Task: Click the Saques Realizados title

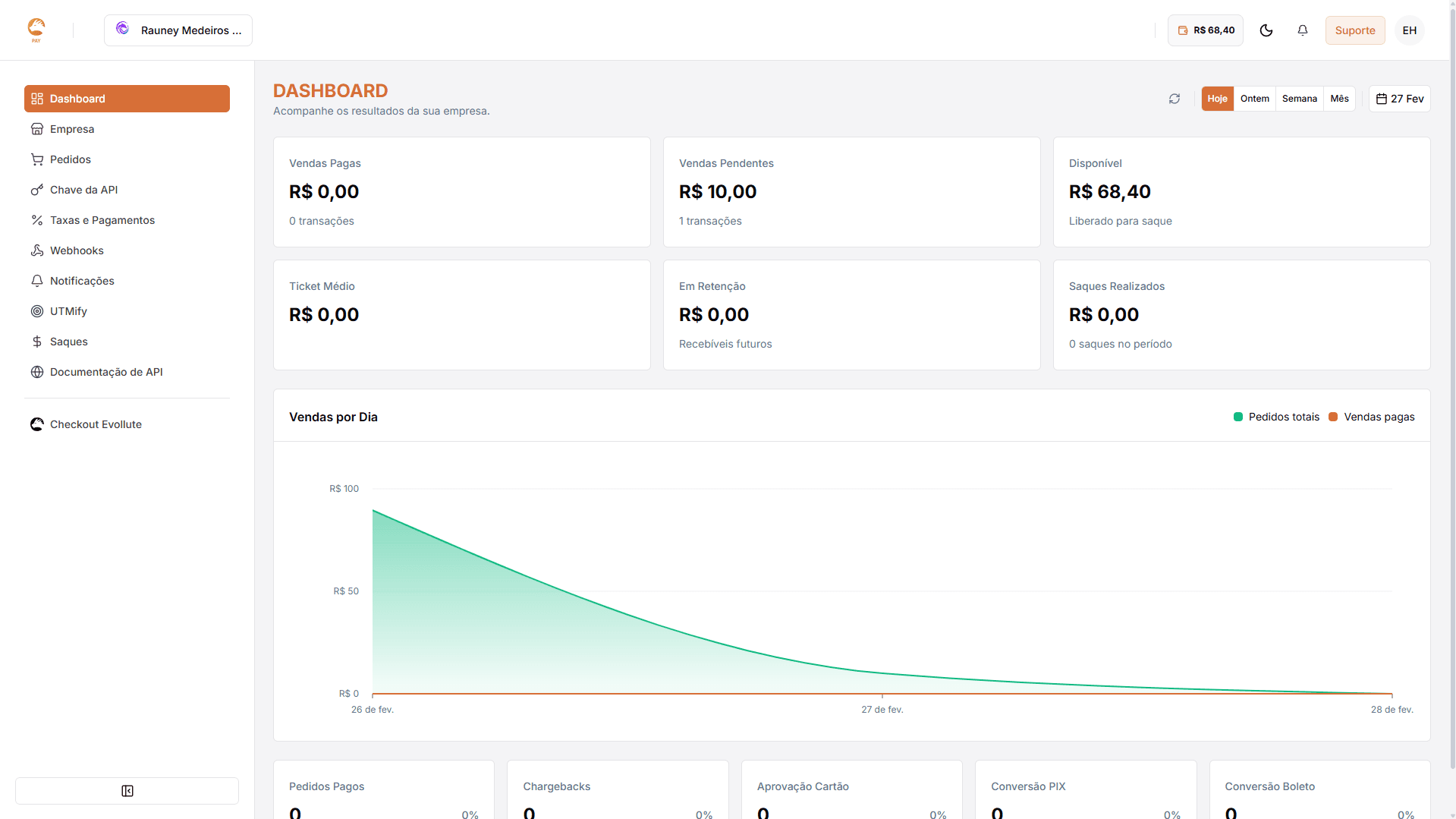Action: pyautogui.click(x=1116, y=286)
